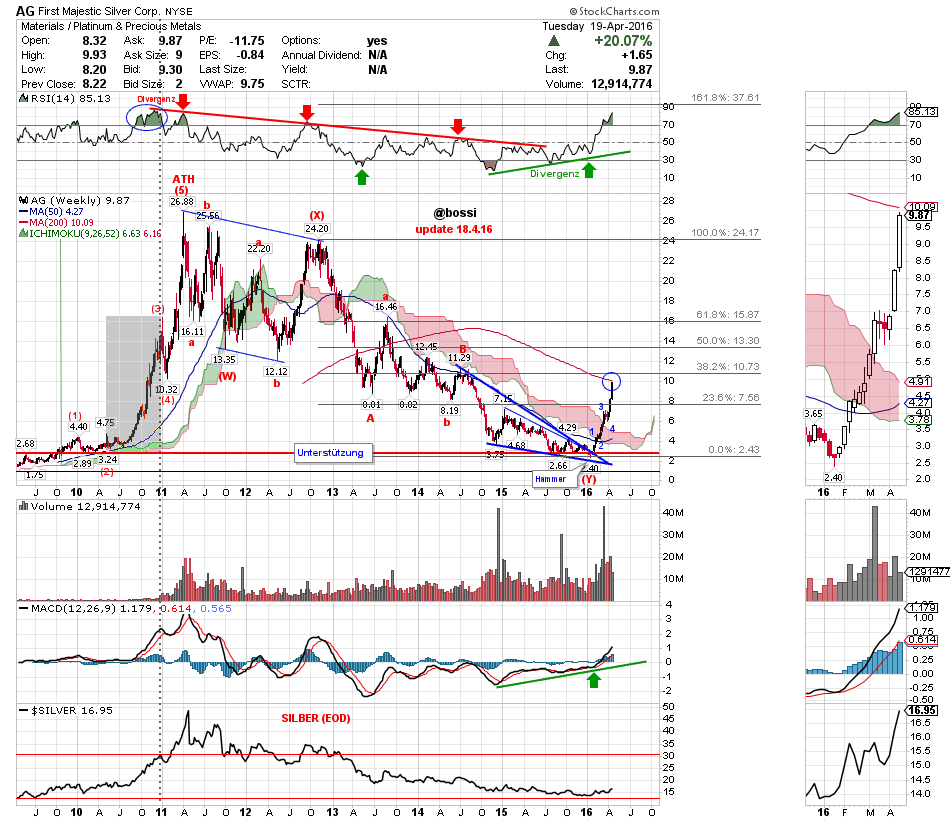Viewport: 950px width, 821px height.
Task: Click the "MA(200) 10.09" legend entry
Action: point(56,222)
